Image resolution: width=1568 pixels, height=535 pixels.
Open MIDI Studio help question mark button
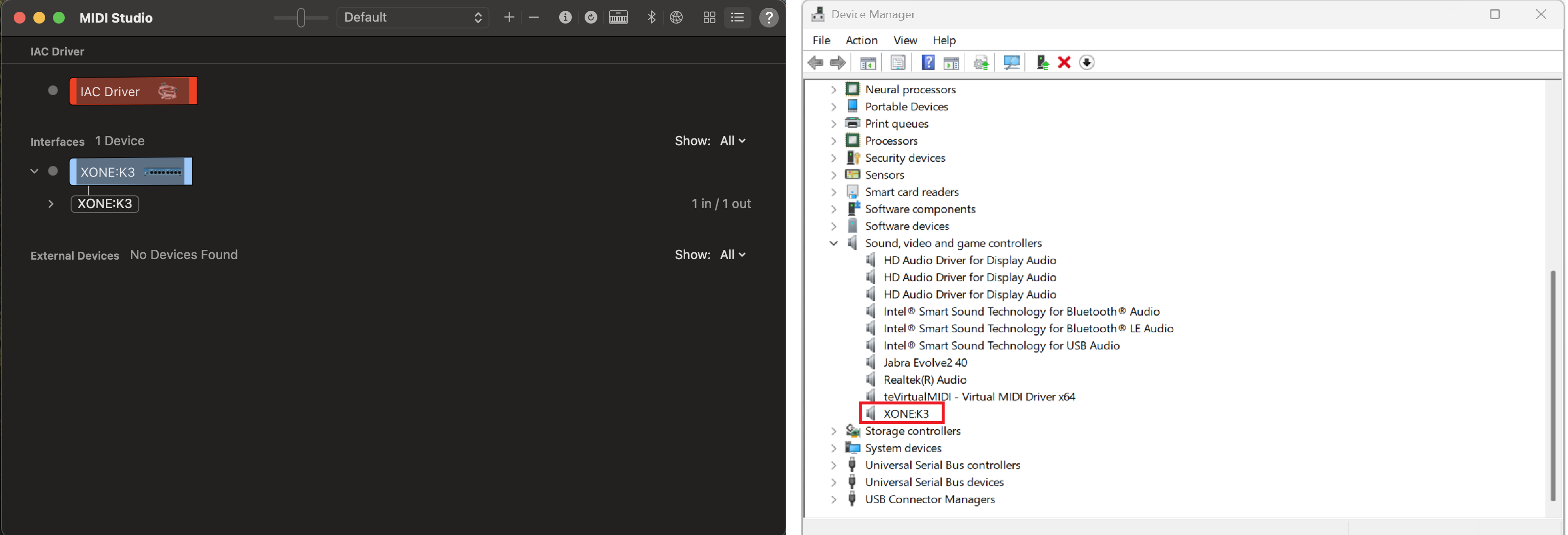pyautogui.click(x=770, y=18)
